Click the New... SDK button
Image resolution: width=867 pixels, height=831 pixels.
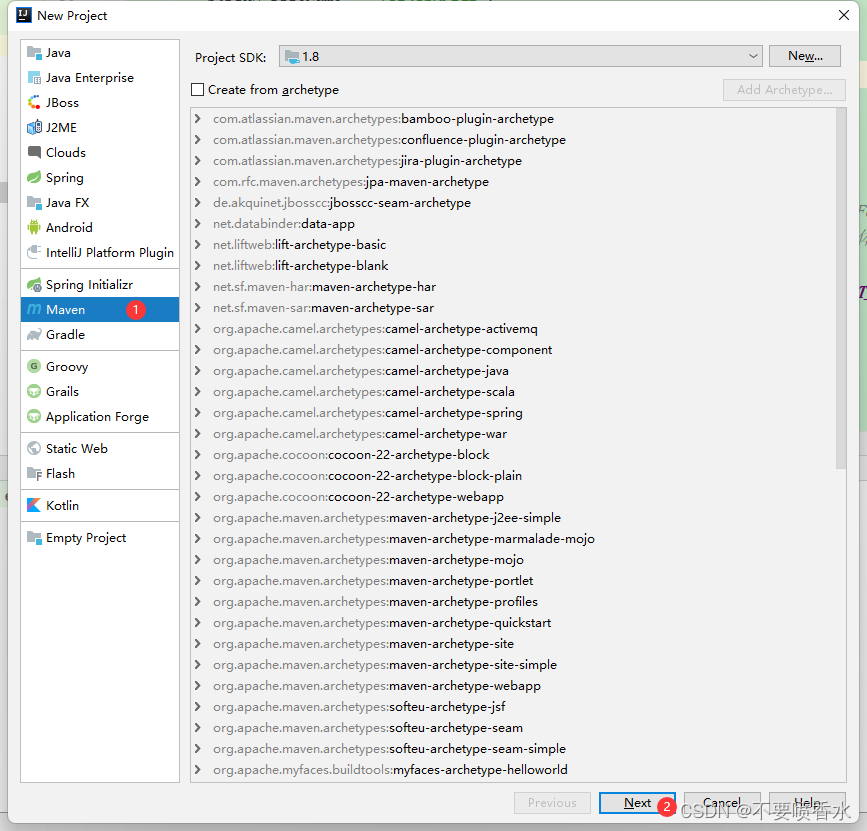pos(805,56)
